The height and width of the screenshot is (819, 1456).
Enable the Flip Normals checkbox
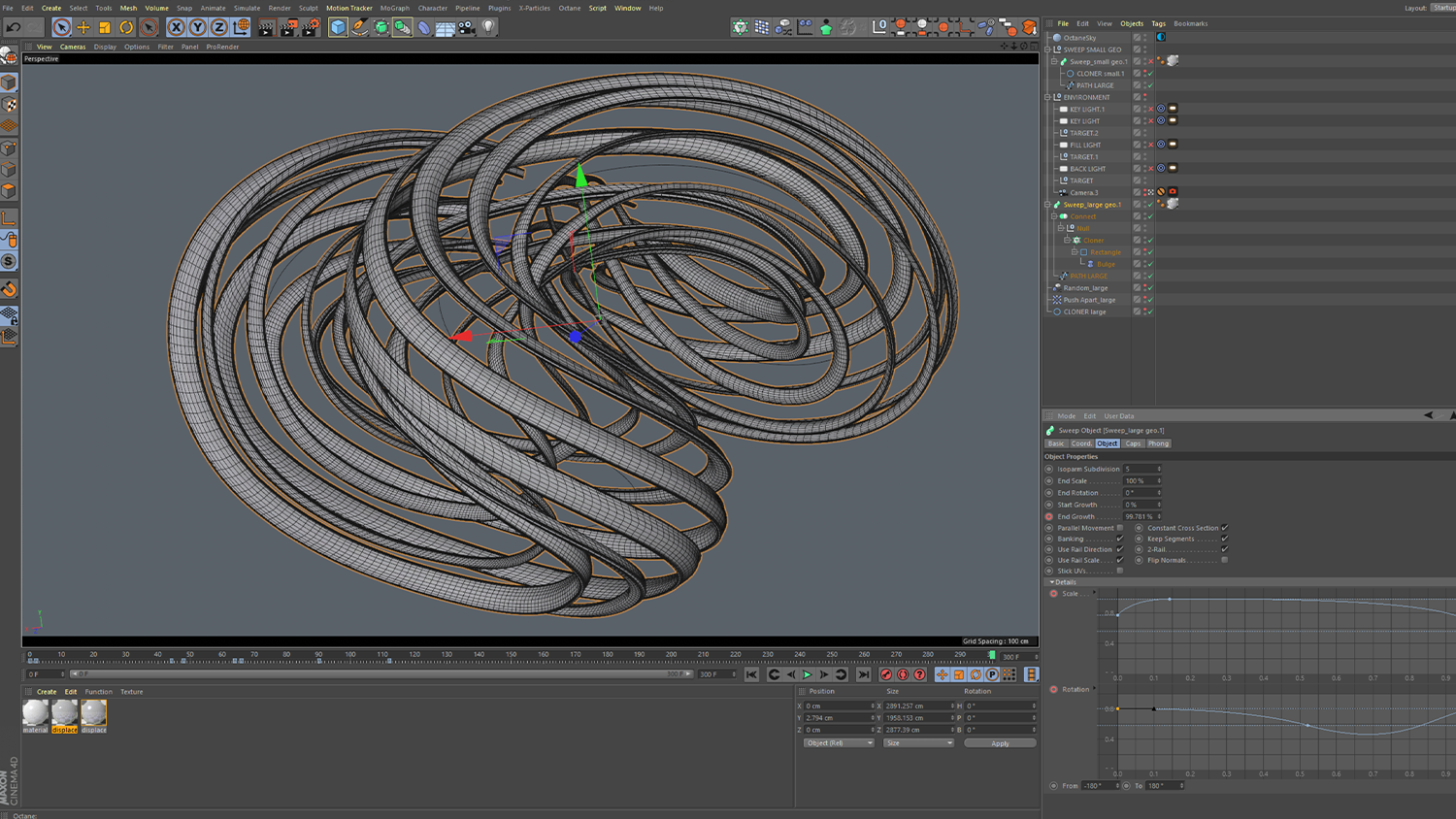[x=1224, y=560]
